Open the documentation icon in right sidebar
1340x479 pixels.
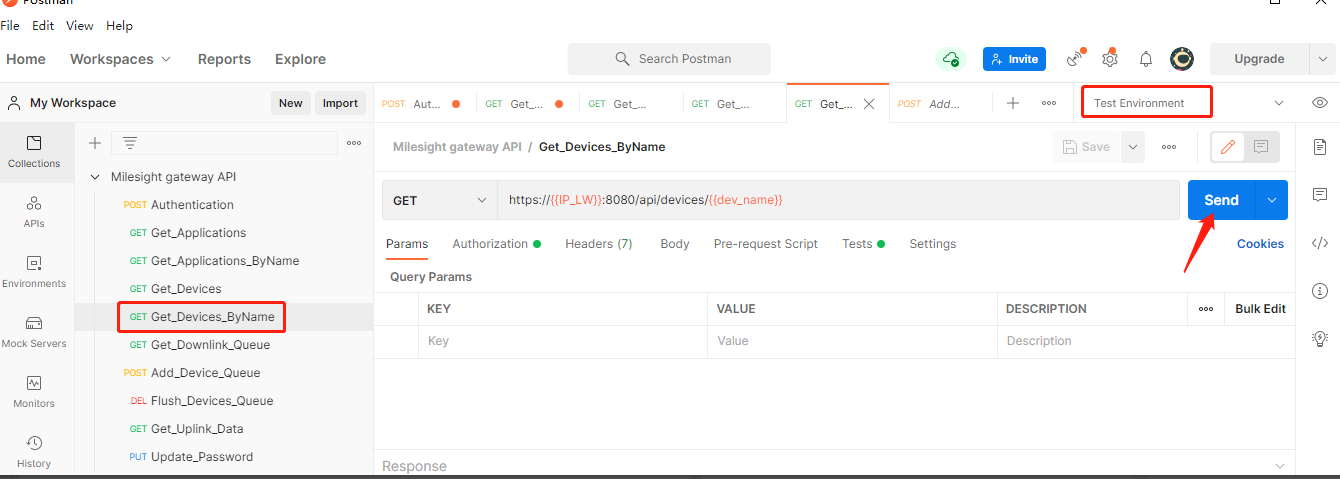point(1319,147)
